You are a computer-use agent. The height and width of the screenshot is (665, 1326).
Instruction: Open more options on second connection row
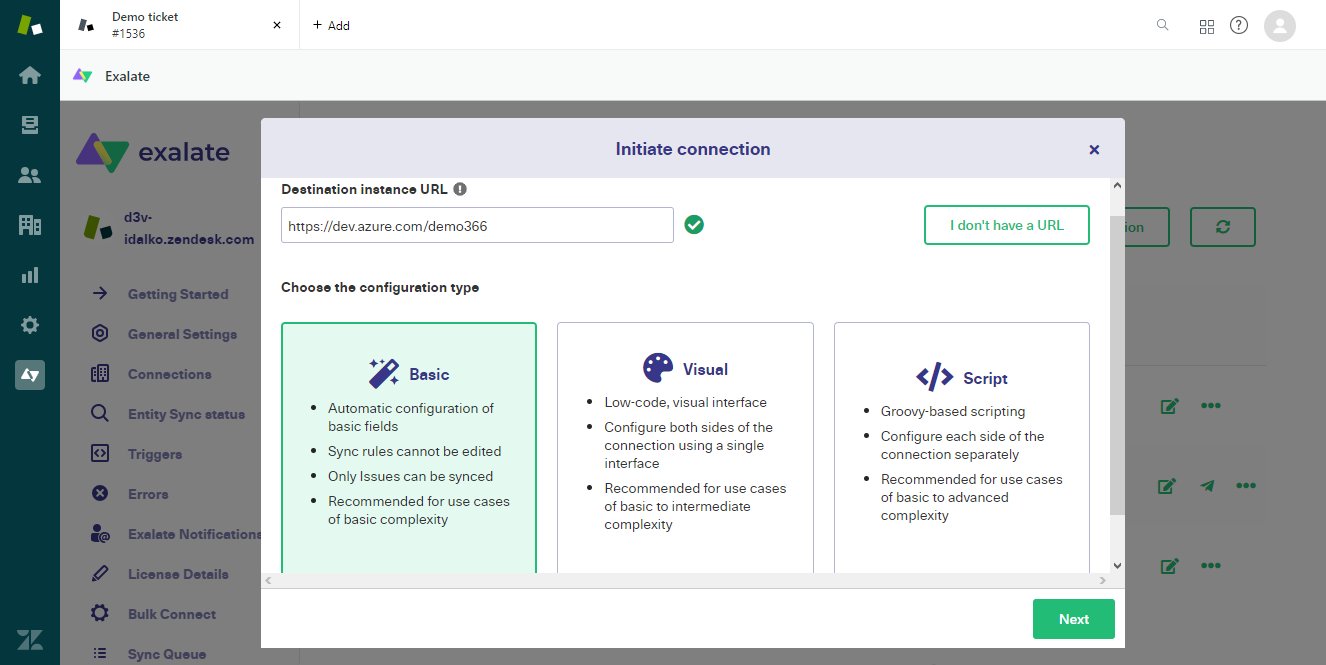1245,486
